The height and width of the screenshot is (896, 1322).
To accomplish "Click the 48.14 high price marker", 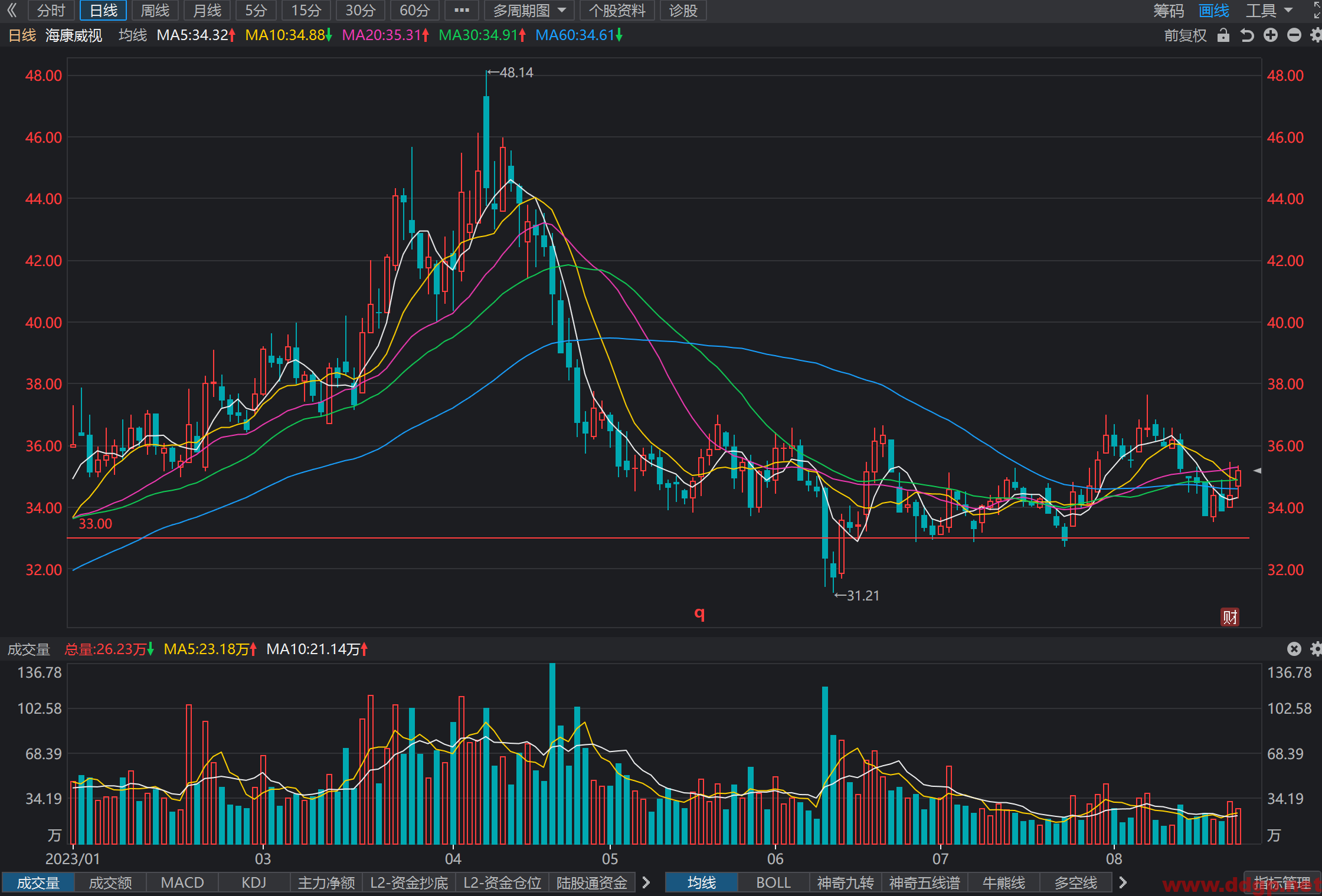I will click(511, 73).
